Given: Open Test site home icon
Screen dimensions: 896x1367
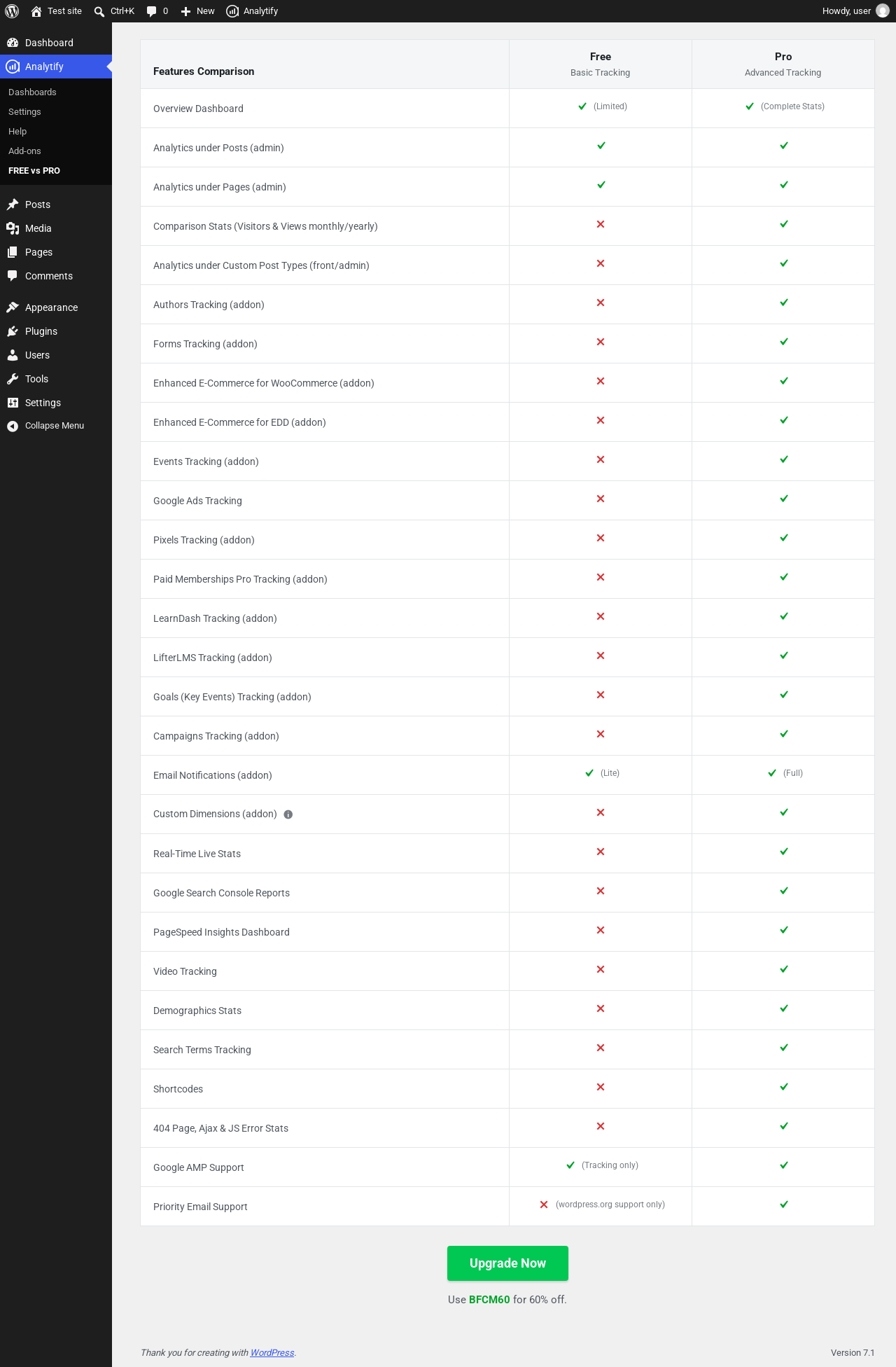Looking at the screenshot, I should click(x=36, y=11).
